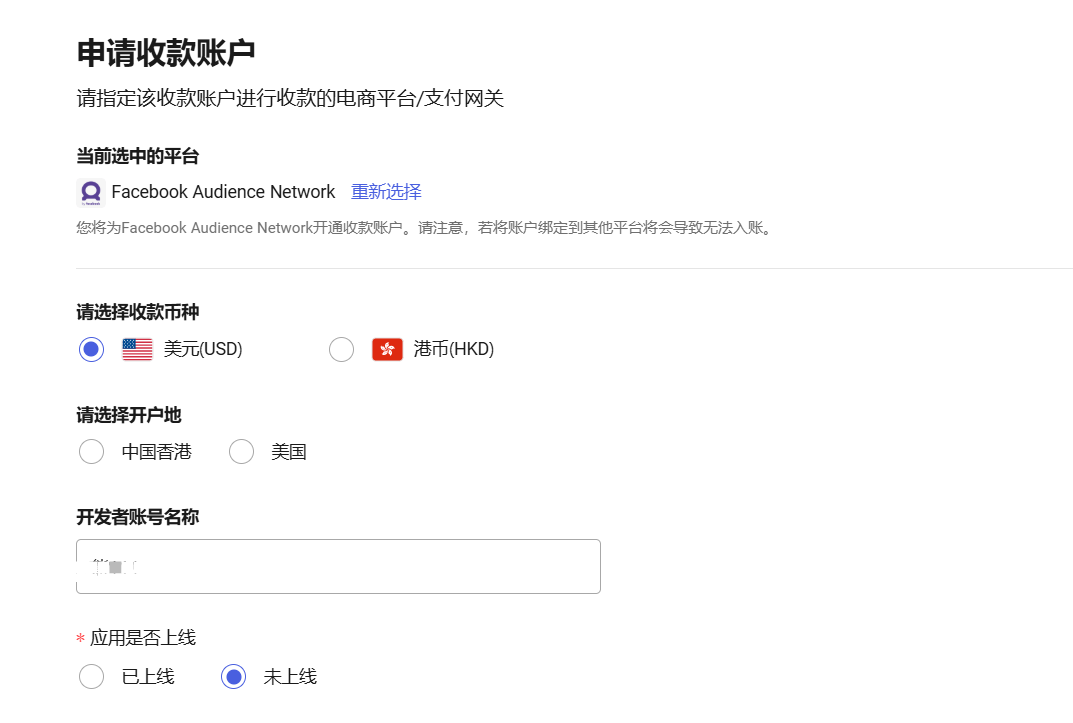Choose the 中国香港 radio button
The height and width of the screenshot is (723, 1073).
pos(91,452)
